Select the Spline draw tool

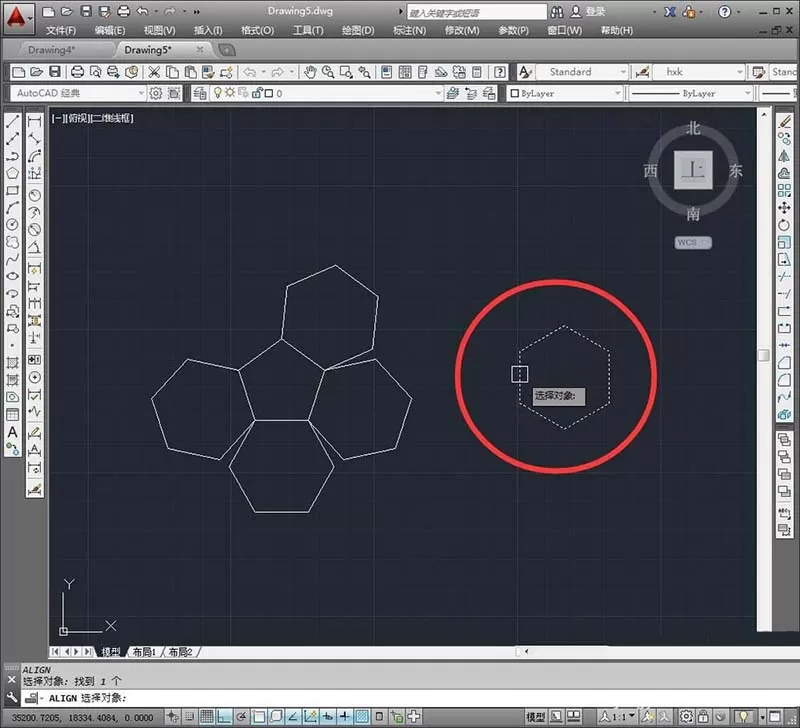(x=12, y=259)
